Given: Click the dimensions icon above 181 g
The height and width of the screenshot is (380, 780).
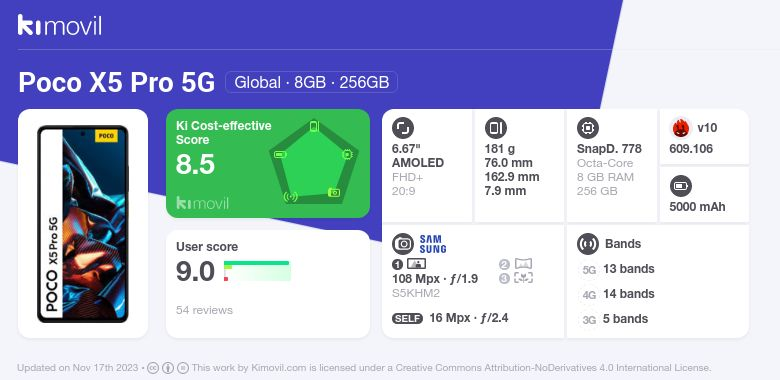Looking at the screenshot, I should 495,128.
